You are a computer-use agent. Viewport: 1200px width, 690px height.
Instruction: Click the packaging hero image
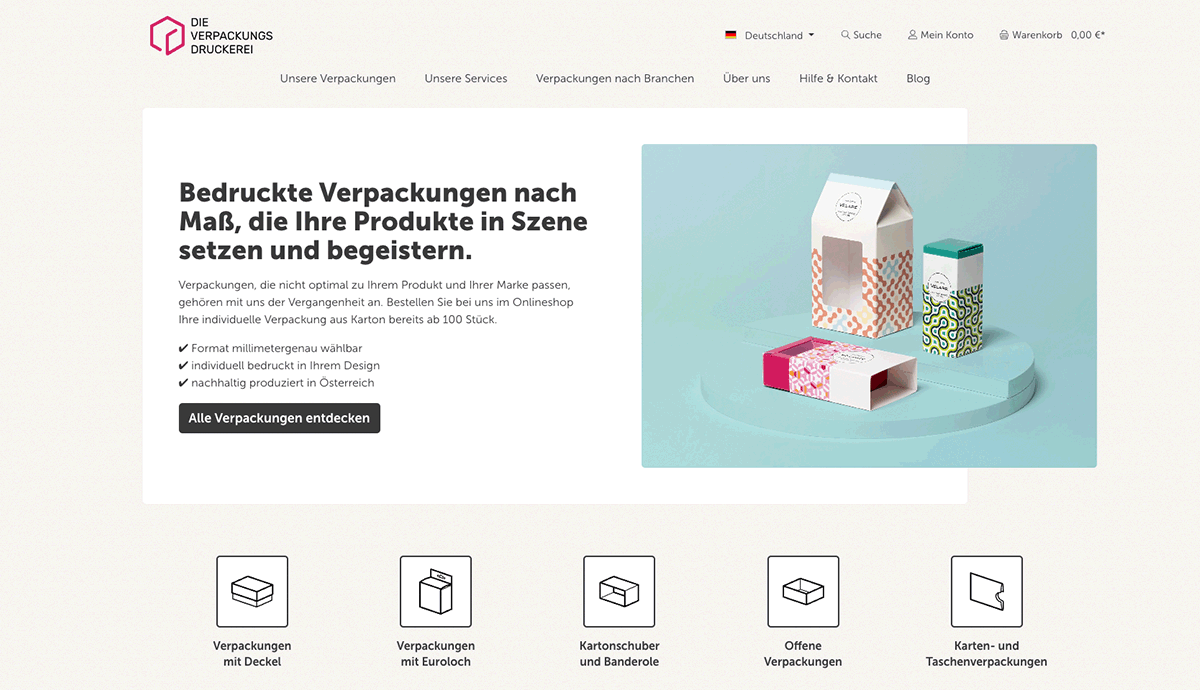tap(869, 306)
